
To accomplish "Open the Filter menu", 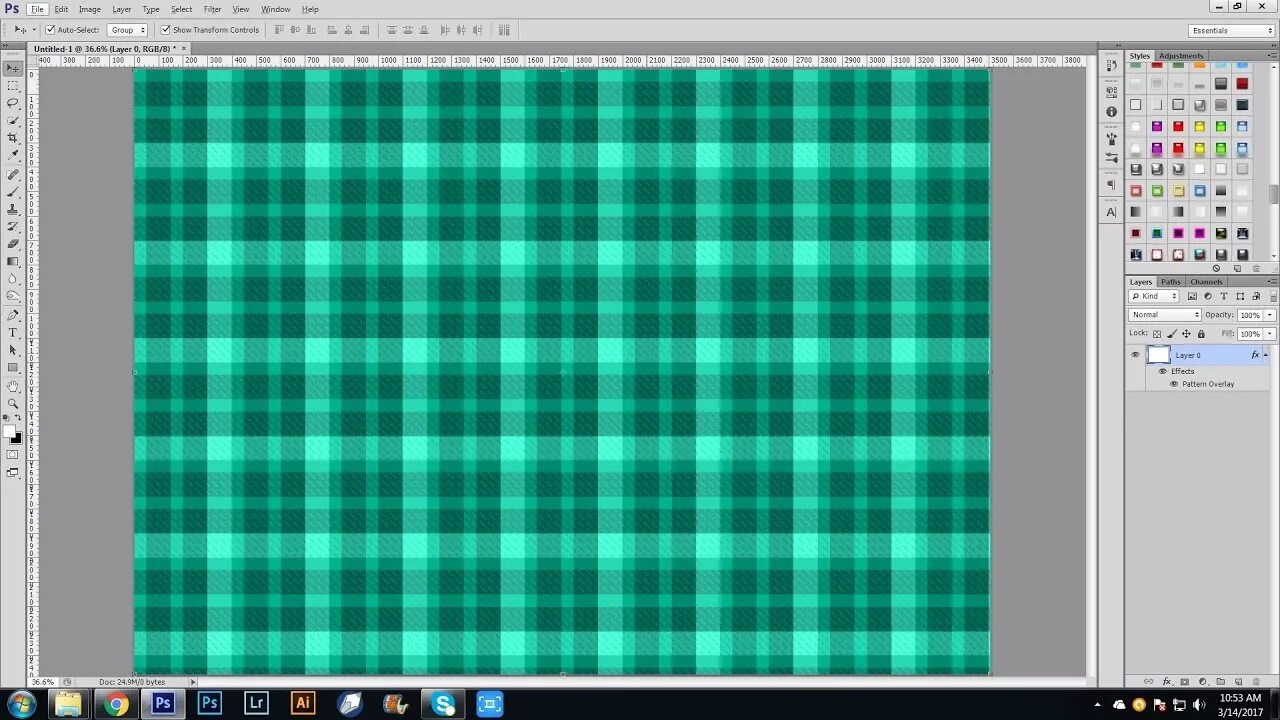I will point(212,9).
